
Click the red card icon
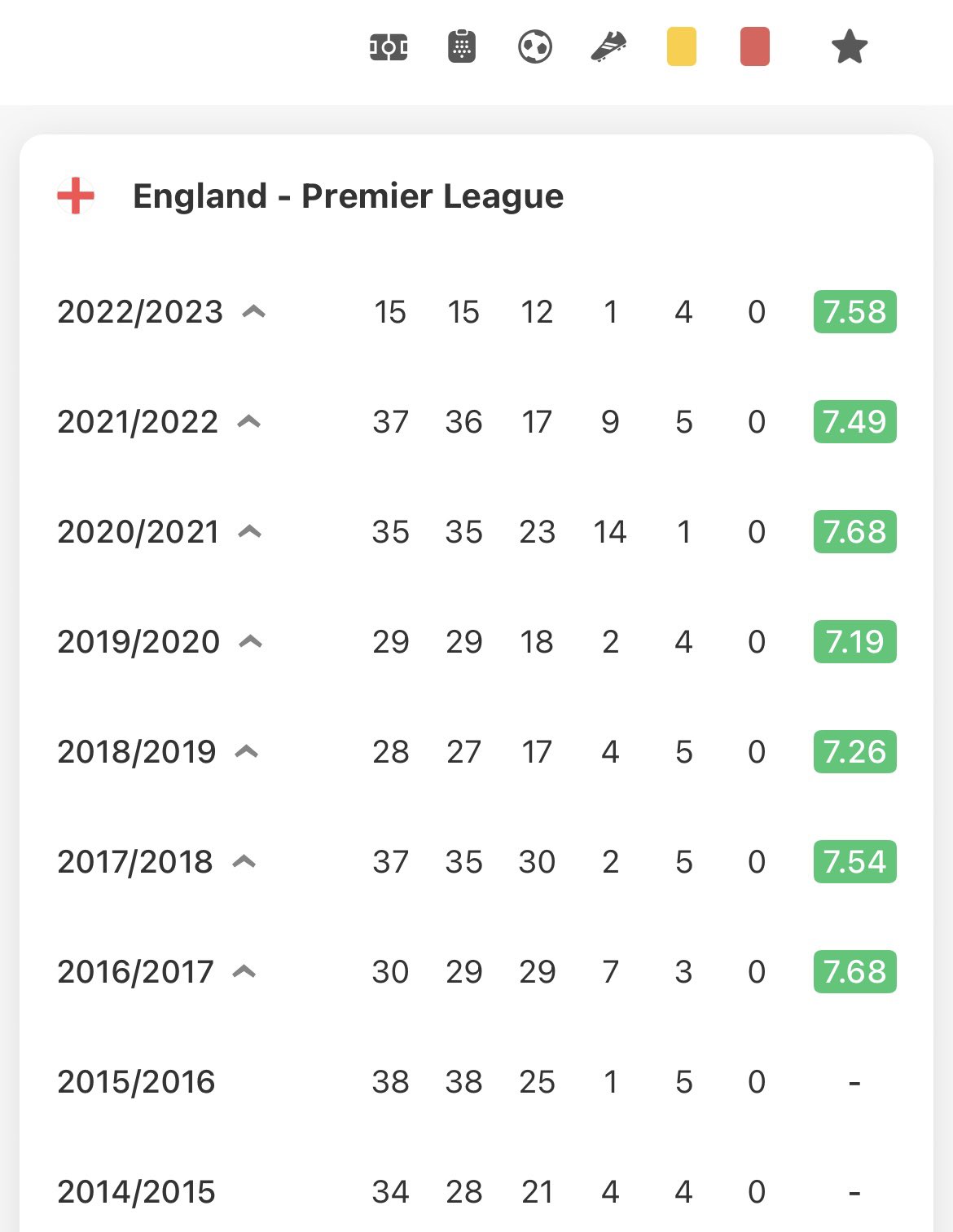[x=755, y=46]
